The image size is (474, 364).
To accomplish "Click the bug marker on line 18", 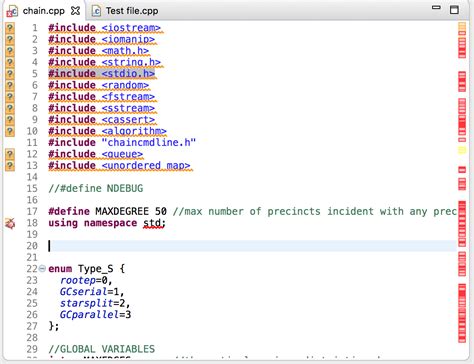I will pyautogui.click(x=10, y=223).
